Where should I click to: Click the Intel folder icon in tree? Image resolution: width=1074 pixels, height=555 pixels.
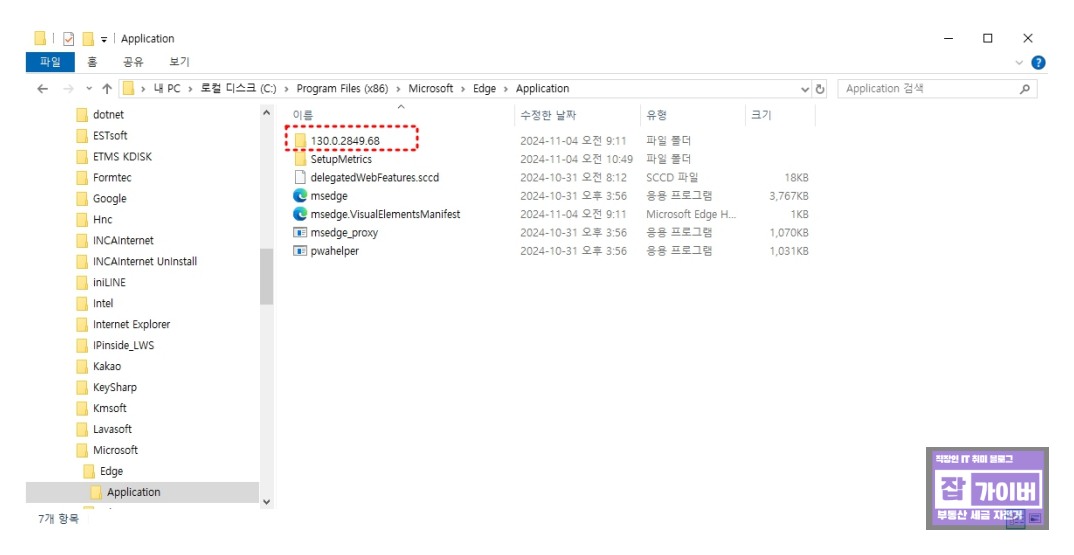point(82,304)
